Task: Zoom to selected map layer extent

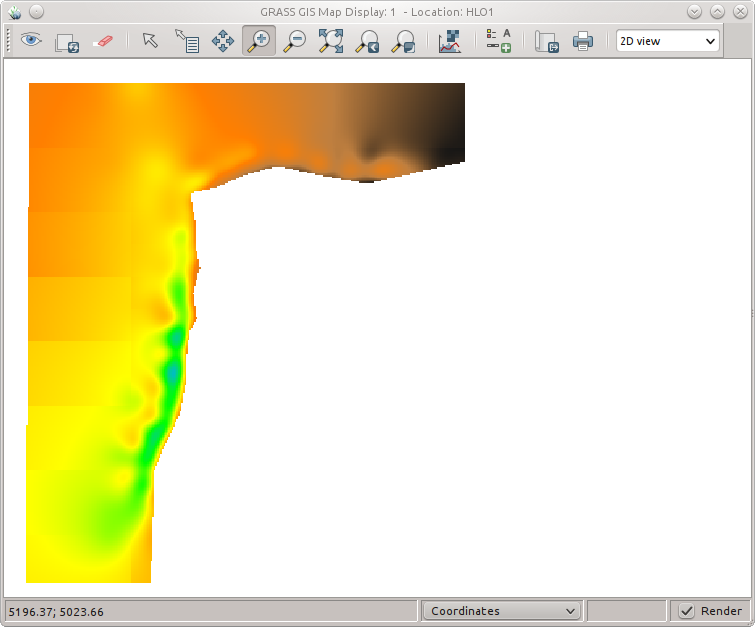Action: [331, 41]
